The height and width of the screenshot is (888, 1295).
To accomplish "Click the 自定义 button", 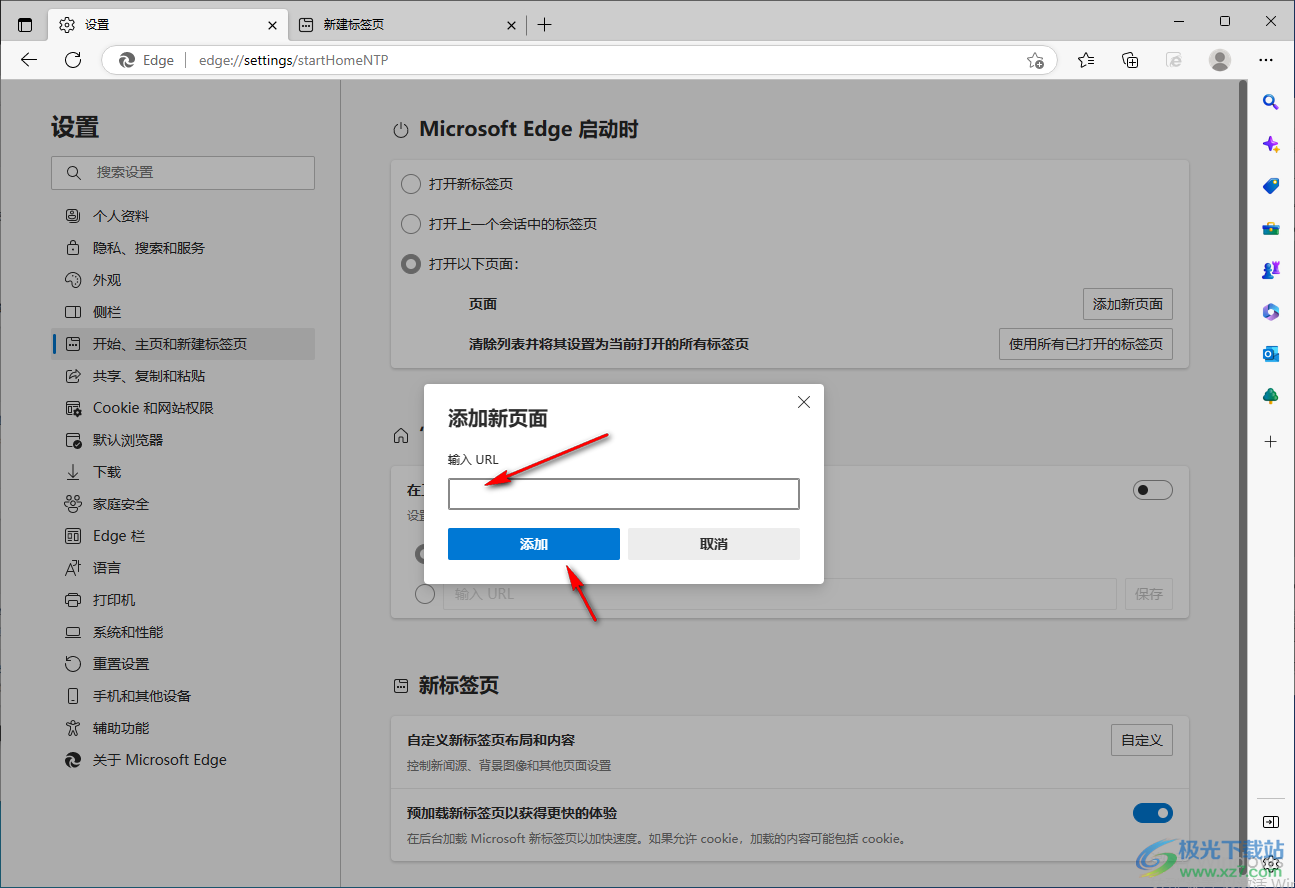I will [1142, 740].
